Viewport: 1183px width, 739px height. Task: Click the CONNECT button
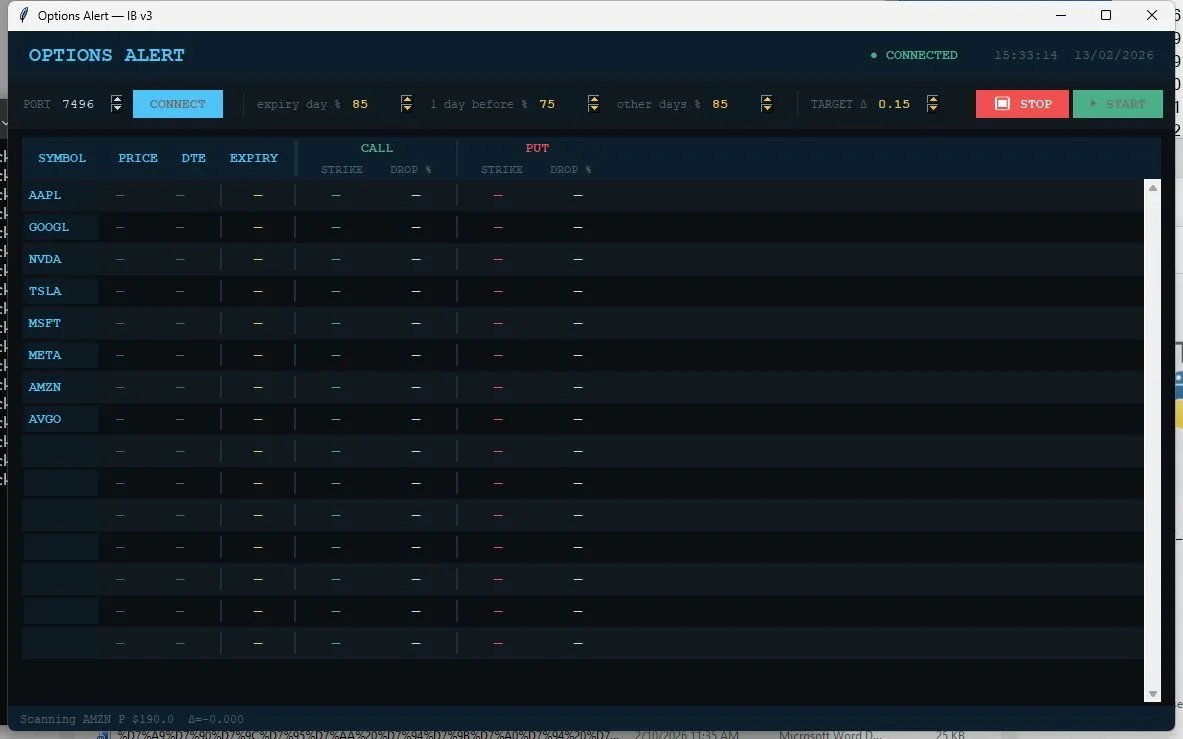(x=178, y=104)
